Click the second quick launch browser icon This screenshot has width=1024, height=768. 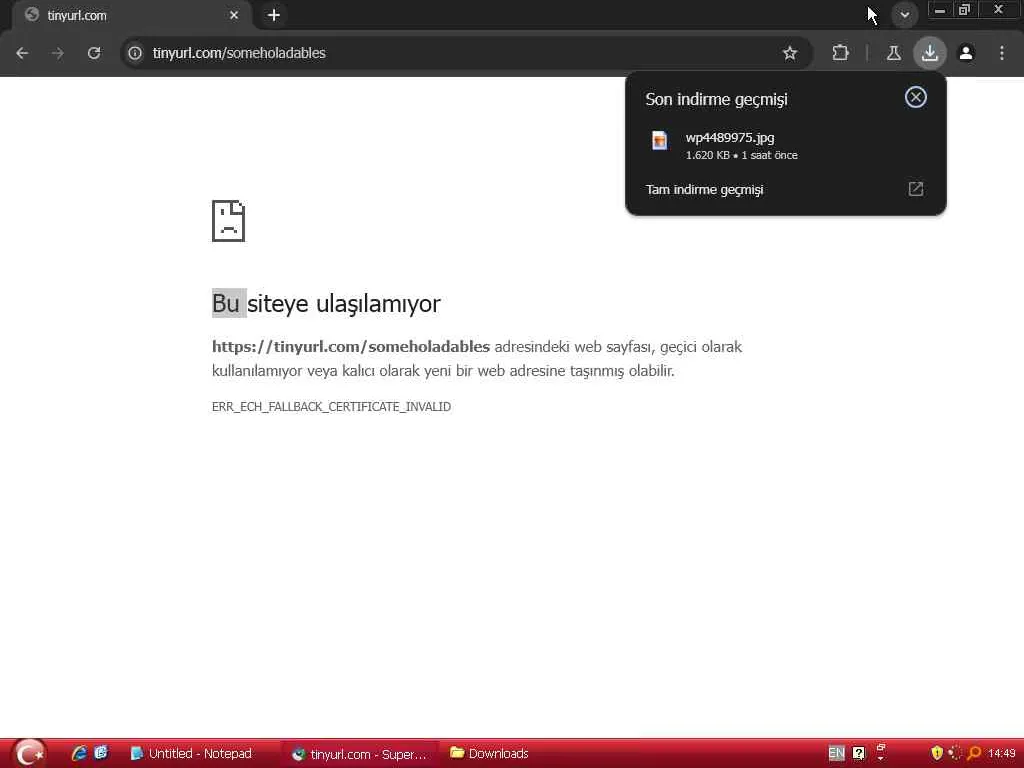tap(101, 754)
